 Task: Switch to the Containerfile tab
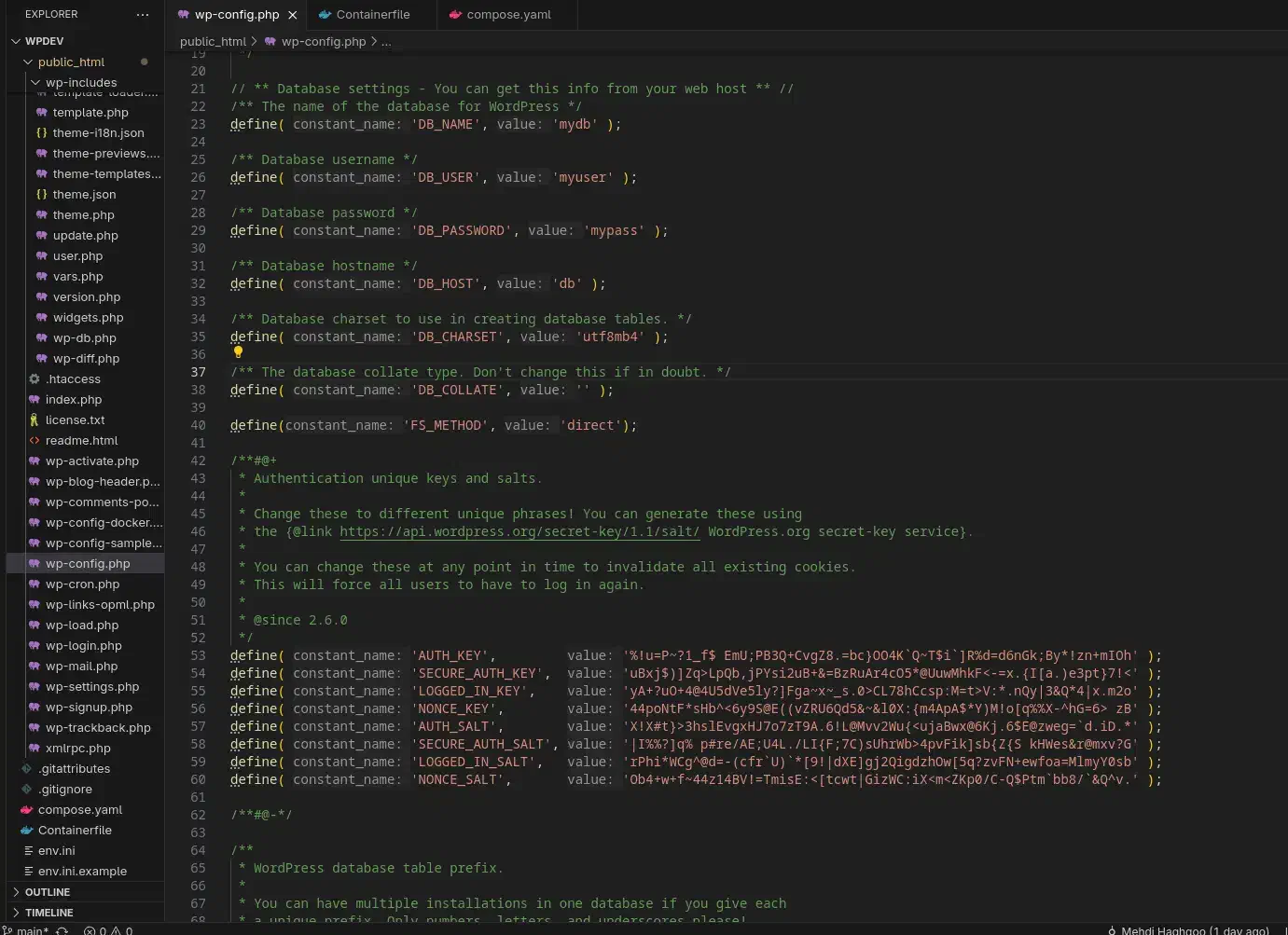point(372,15)
